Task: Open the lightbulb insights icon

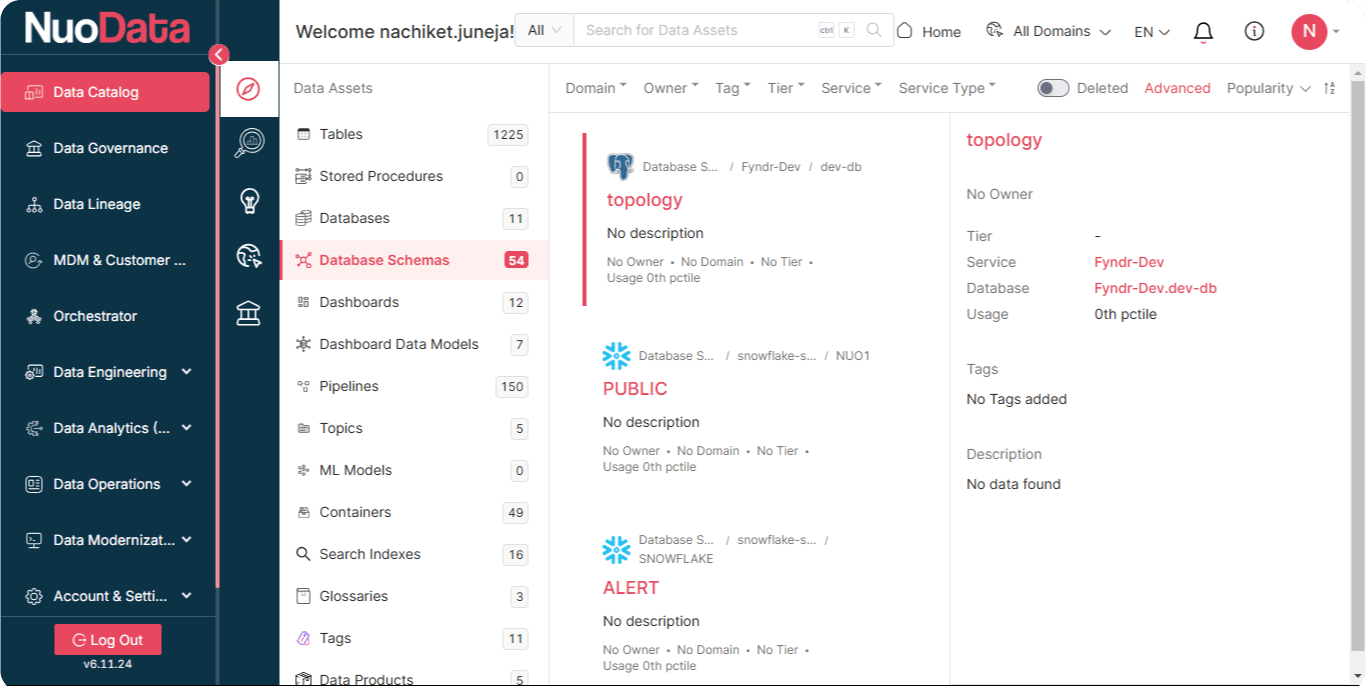Action: tap(248, 201)
